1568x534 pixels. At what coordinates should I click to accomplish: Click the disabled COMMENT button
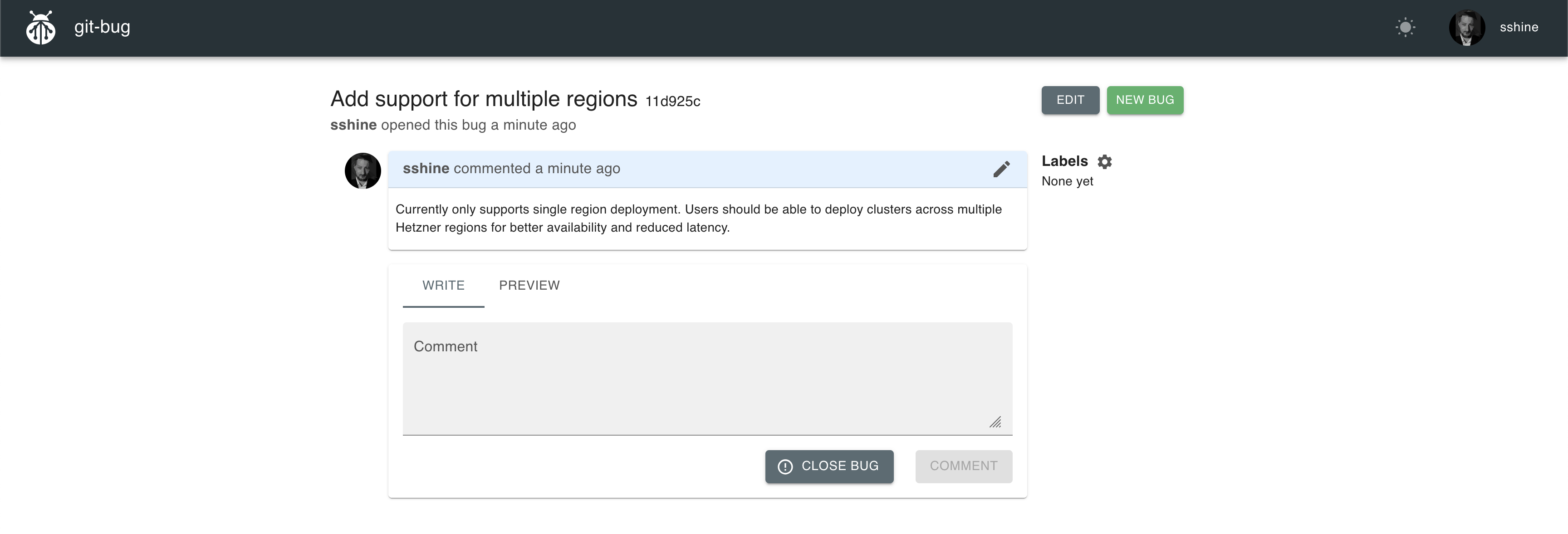(964, 466)
